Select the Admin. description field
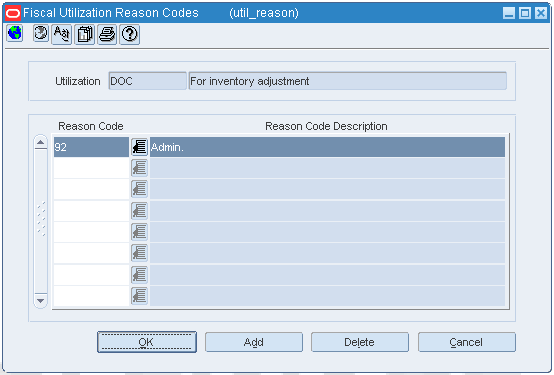554x375 pixels. [328, 147]
